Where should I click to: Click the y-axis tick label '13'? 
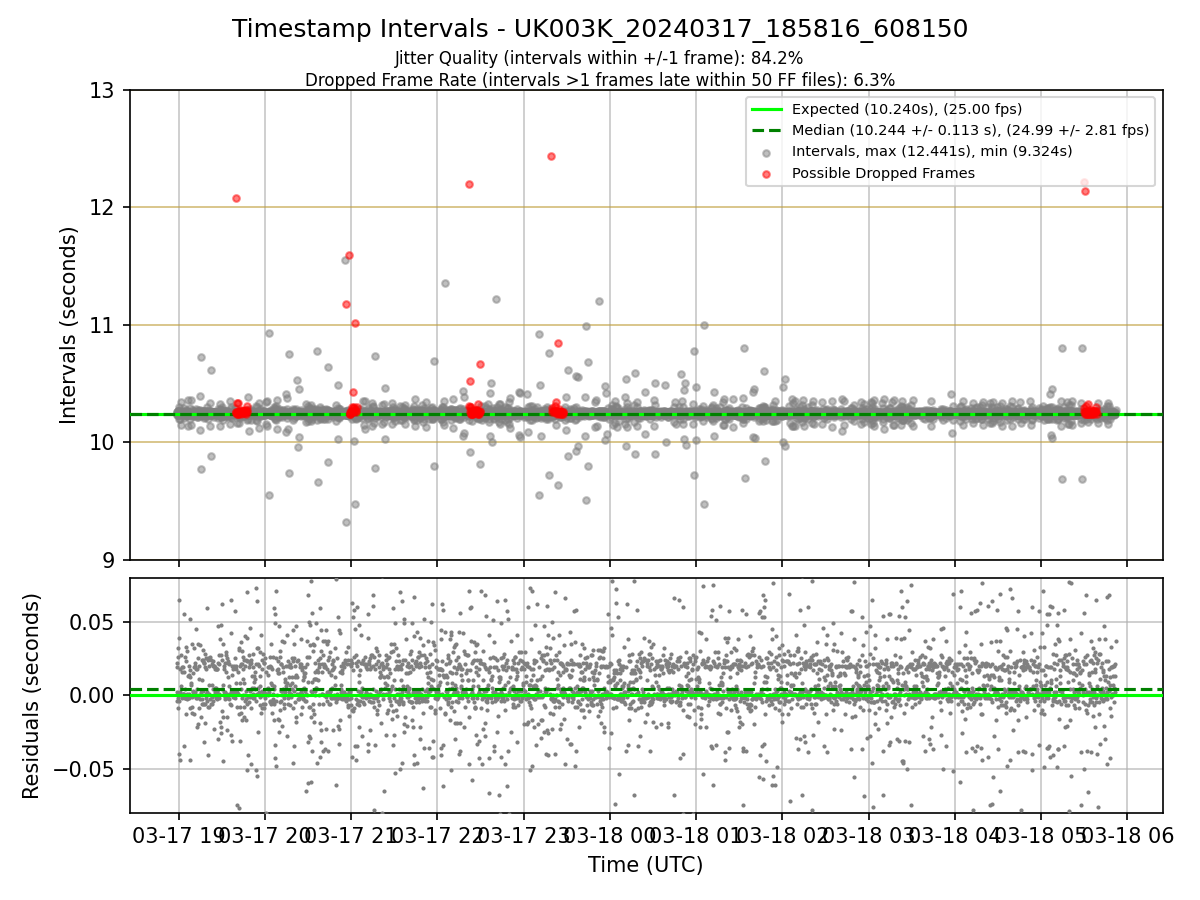click(x=104, y=91)
